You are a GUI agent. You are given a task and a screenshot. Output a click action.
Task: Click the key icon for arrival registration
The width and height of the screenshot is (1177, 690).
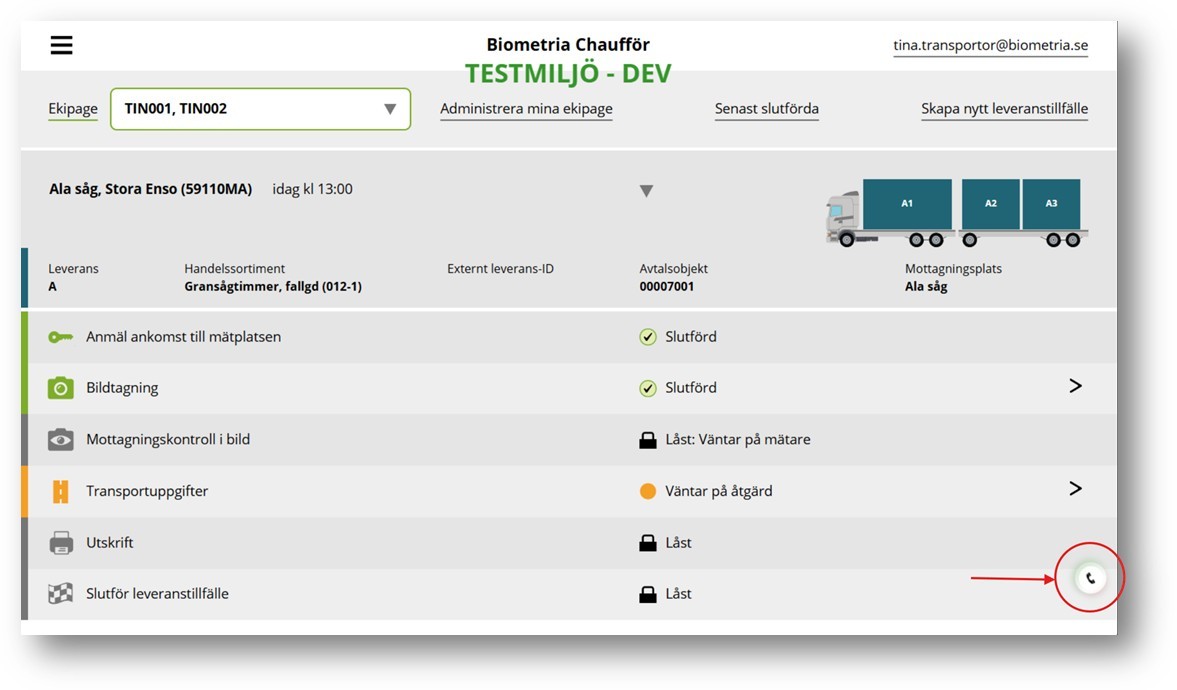click(61, 337)
